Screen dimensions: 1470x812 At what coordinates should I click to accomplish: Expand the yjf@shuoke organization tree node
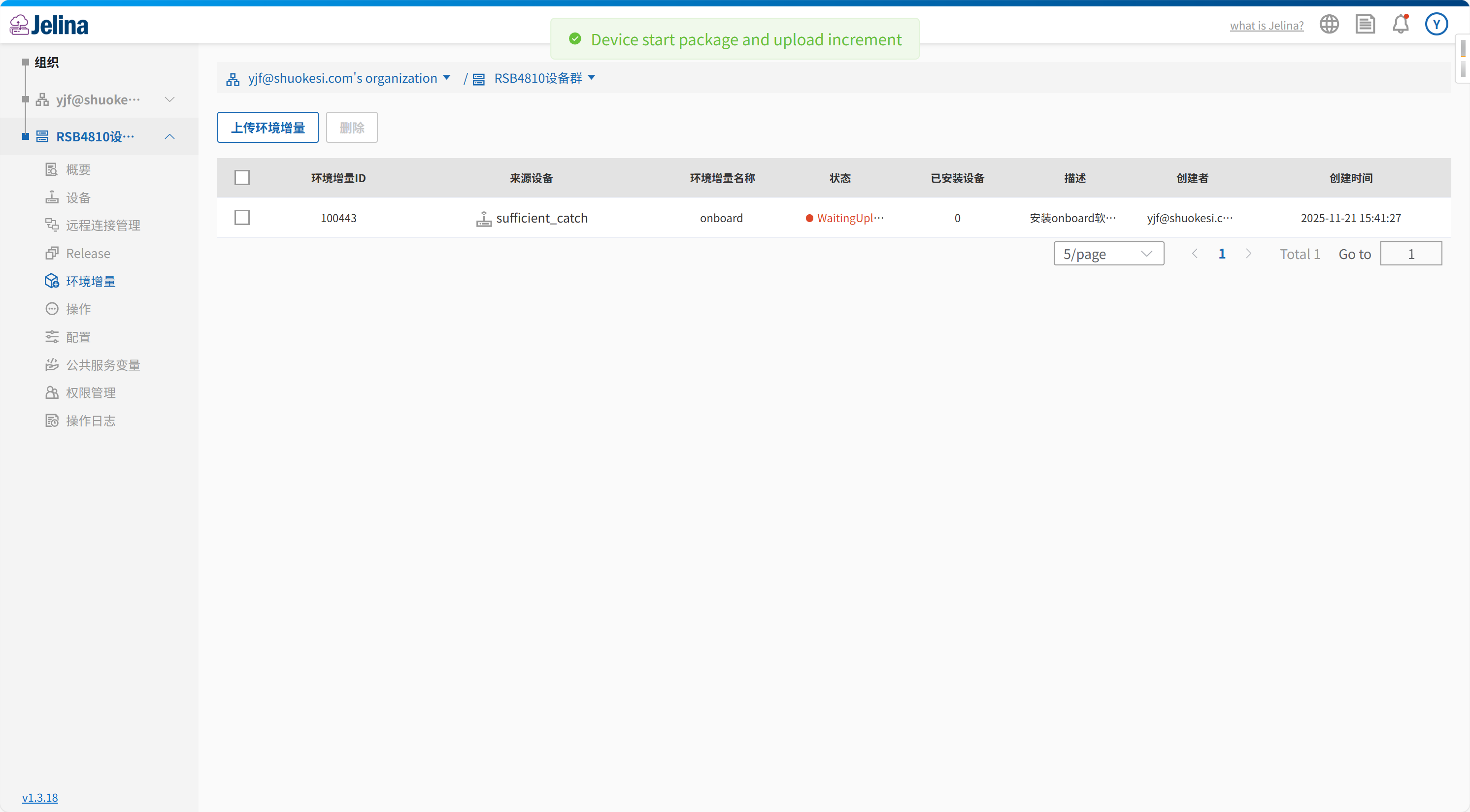point(169,100)
